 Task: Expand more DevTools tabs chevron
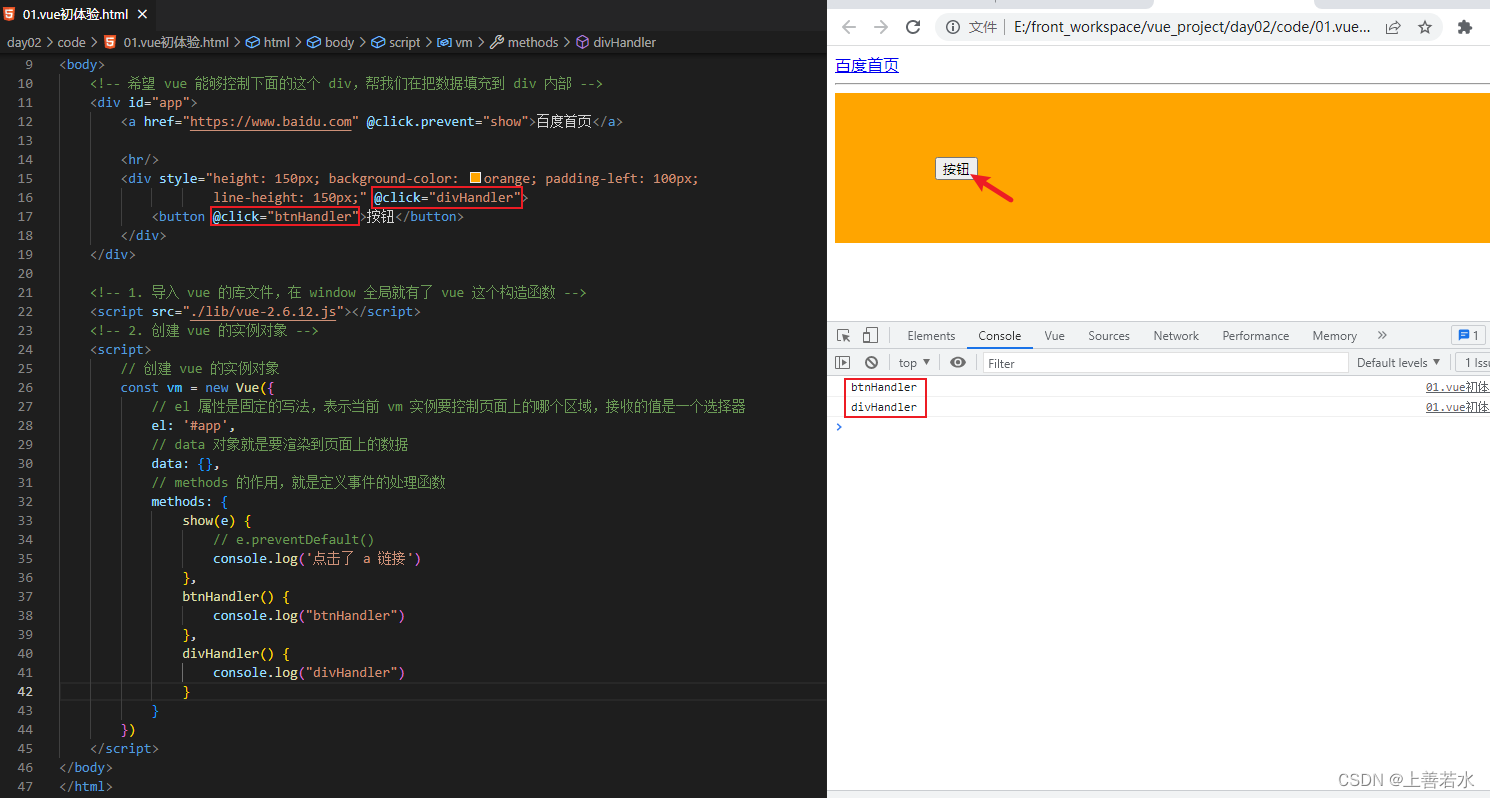point(1382,335)
